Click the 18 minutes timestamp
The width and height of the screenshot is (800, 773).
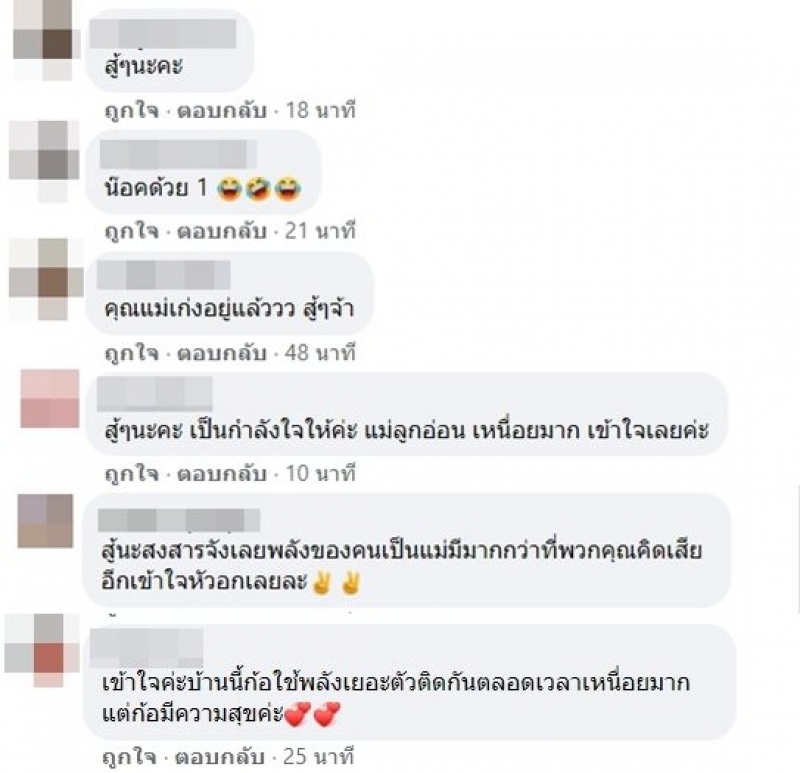click(320, 110)
